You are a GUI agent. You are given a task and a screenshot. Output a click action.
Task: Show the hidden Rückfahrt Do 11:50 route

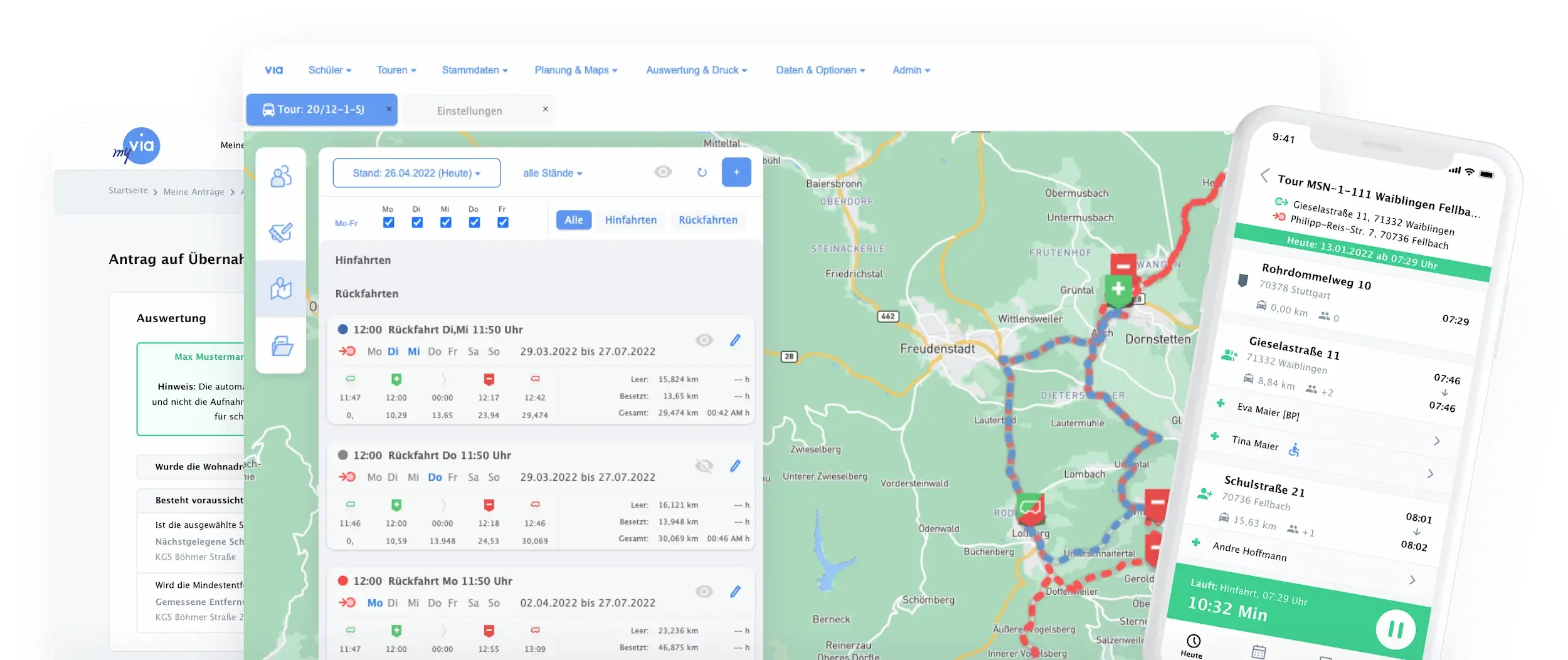pyautogui.click(x=704, y=466)
